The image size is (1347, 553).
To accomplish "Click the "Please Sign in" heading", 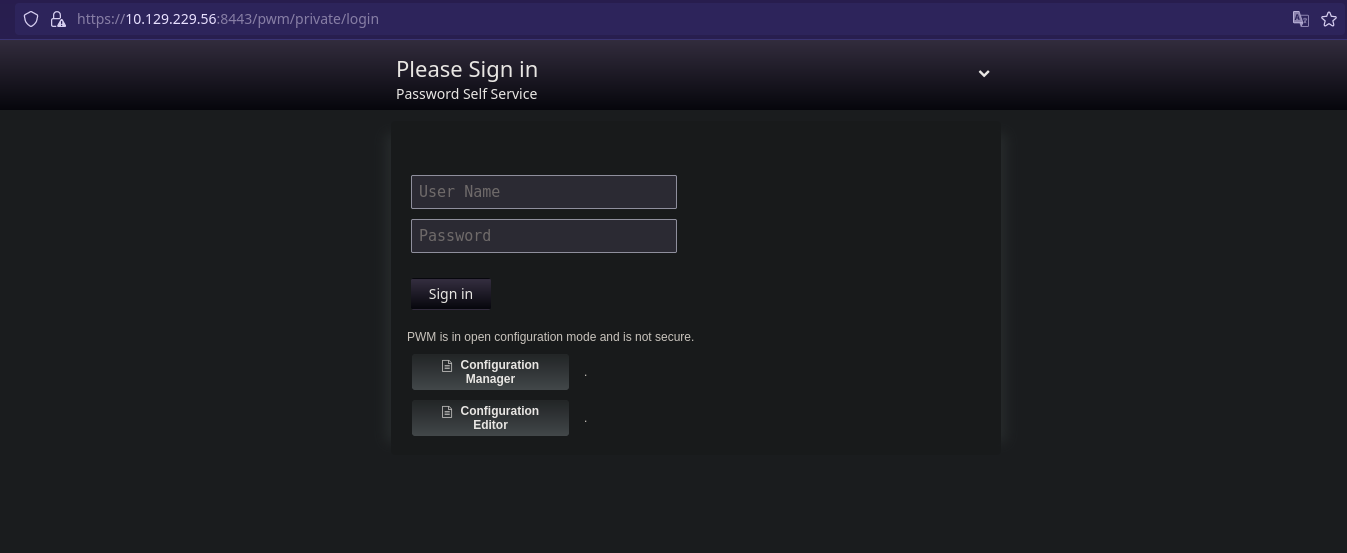I will [x=467, y=69].
